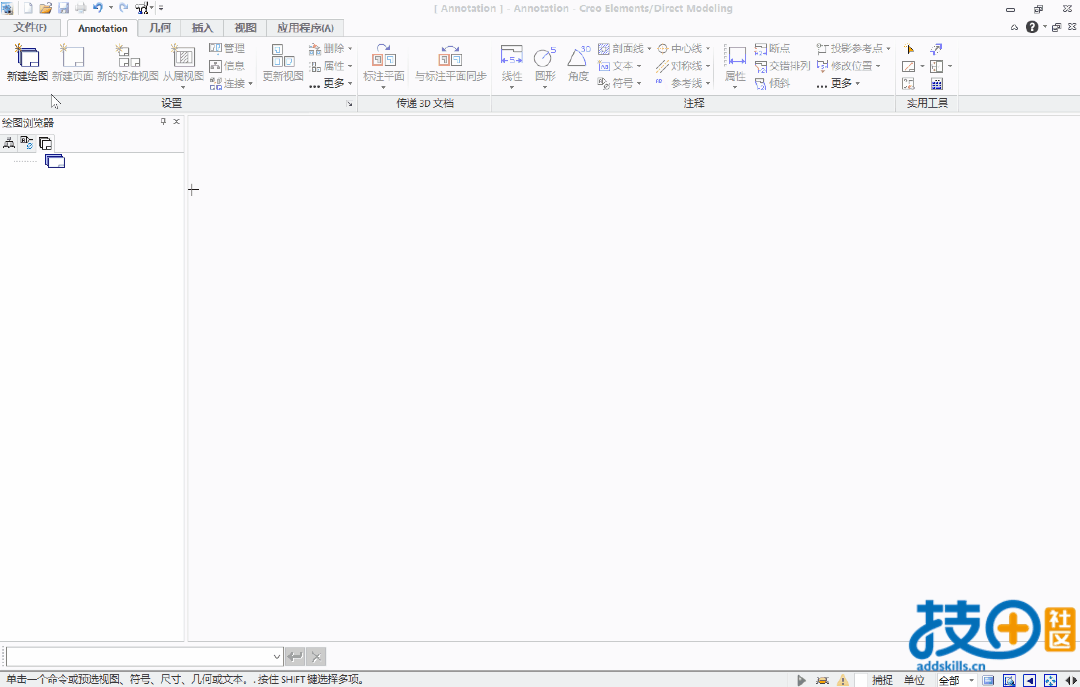Expand the 标注平面 dropdown arrow
Screen dimensions: 1080x687
pos(383,88)
